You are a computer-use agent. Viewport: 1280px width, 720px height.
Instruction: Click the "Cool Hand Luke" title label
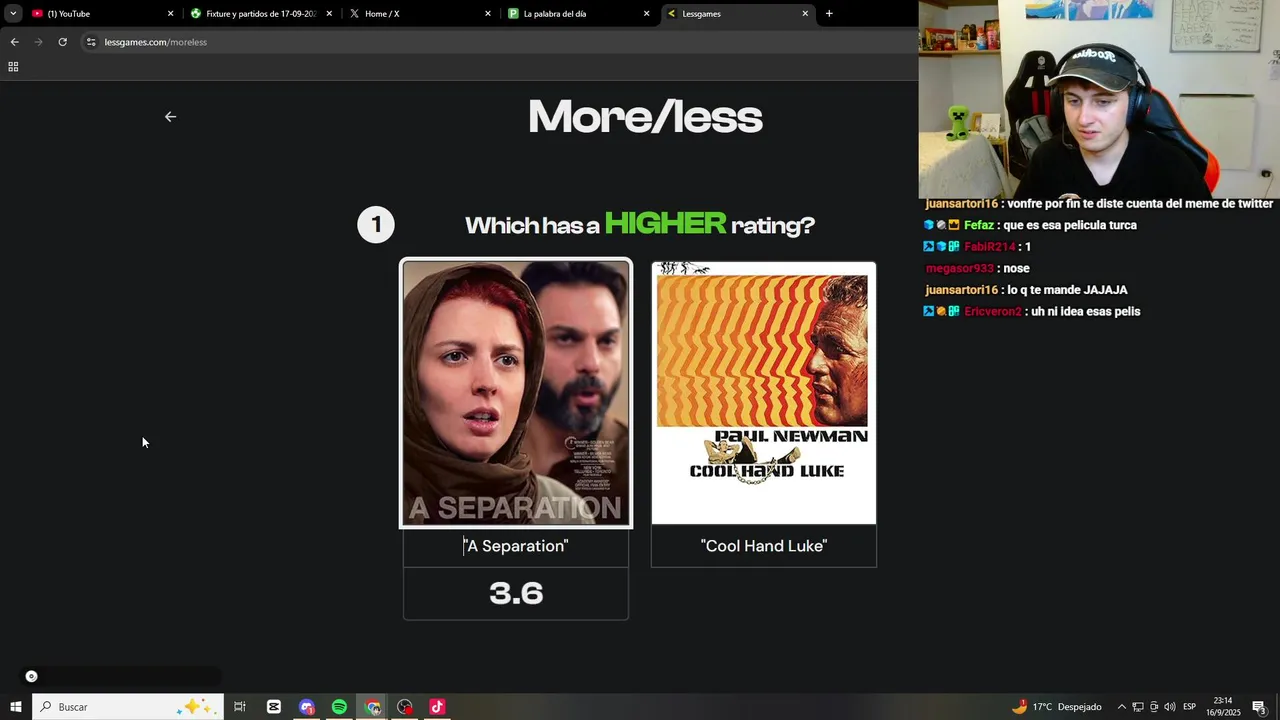[x=764, y=546]
